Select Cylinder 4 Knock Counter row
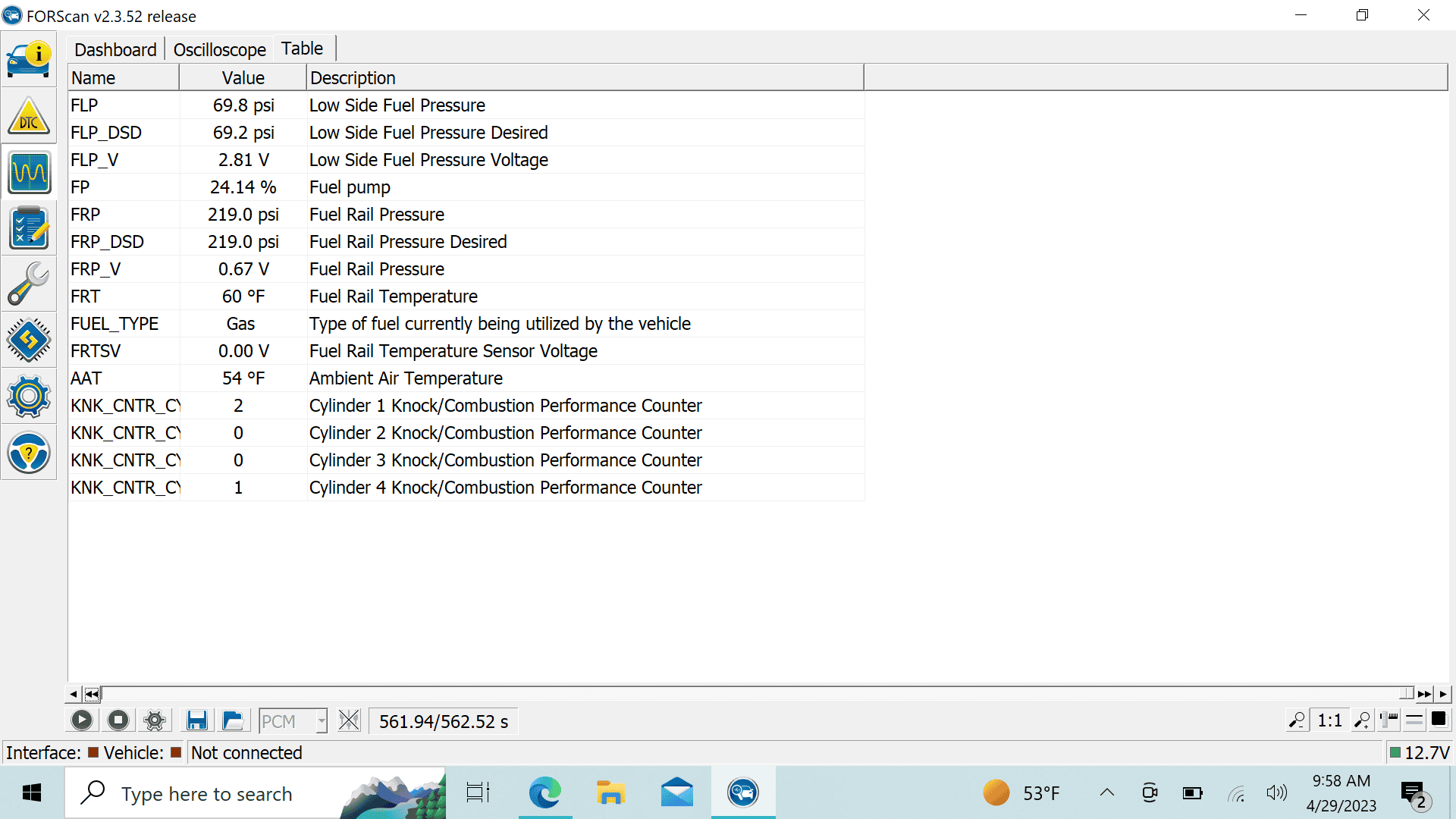This screenshot has width=1456, height=819. (466, 488)
